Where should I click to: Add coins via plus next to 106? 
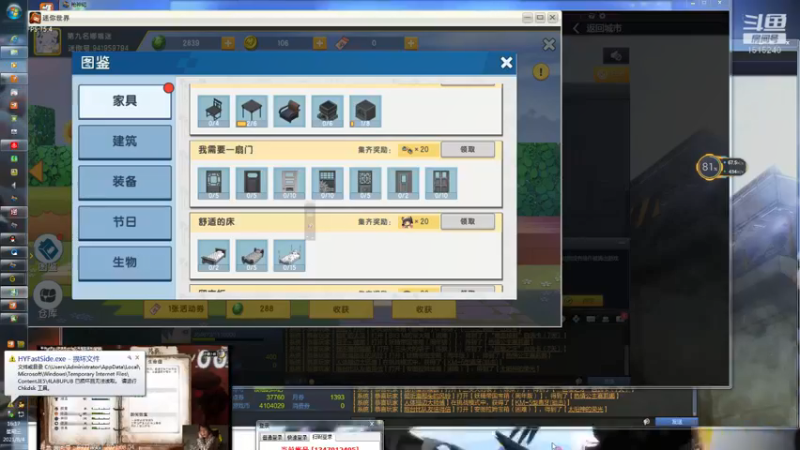(319, 43)
